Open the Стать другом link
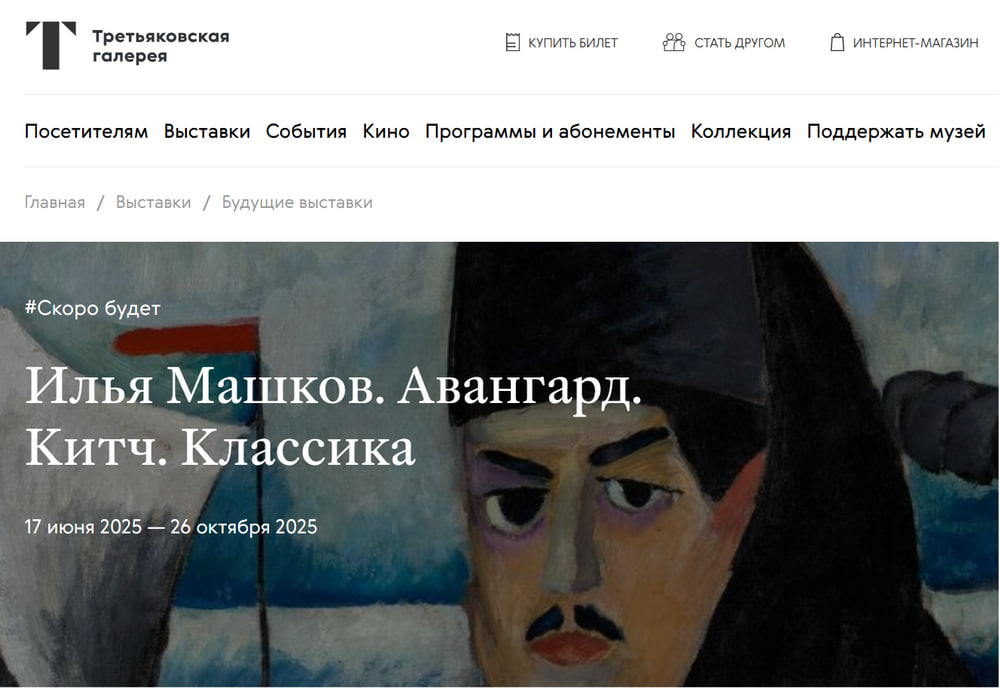Screen dimensions: 1000x688 739,43
